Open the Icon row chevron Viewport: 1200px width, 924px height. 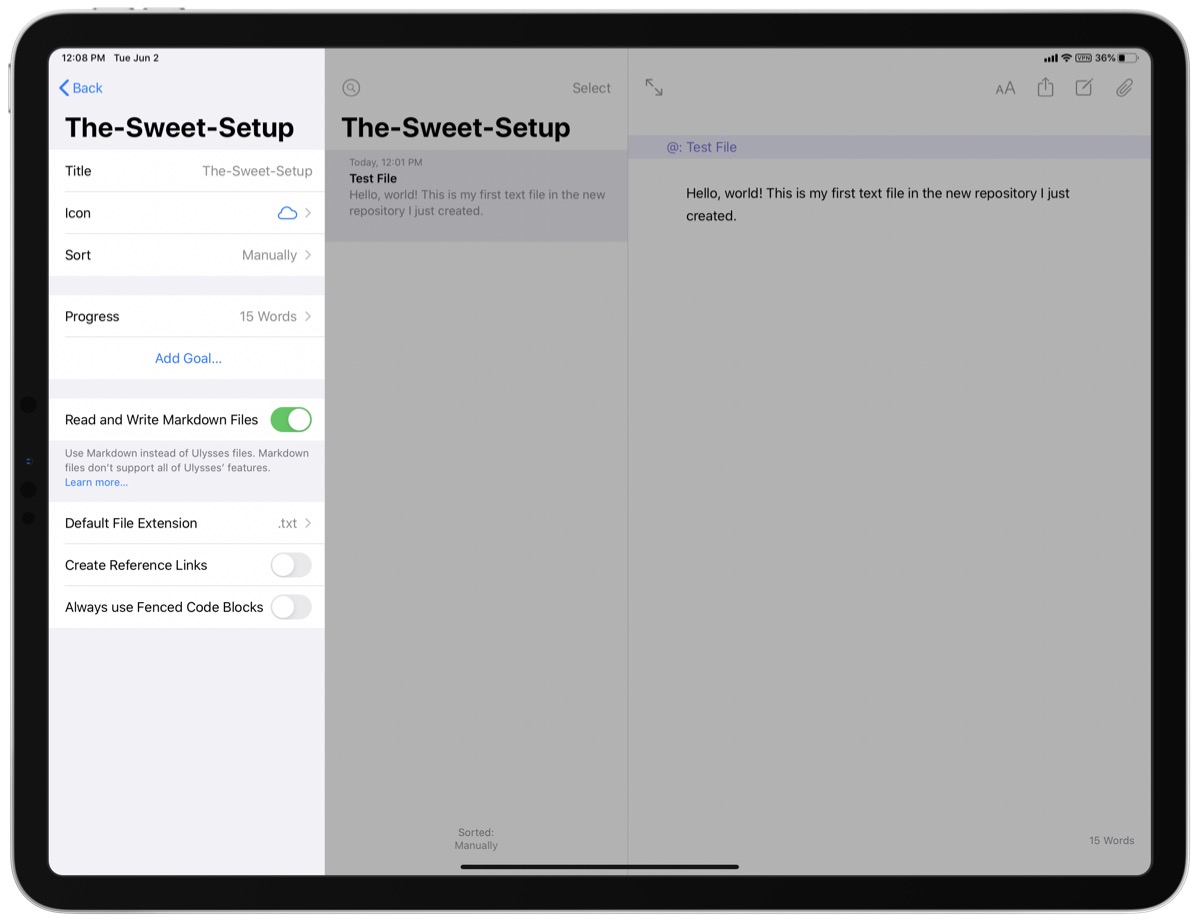tap(308, 213)
